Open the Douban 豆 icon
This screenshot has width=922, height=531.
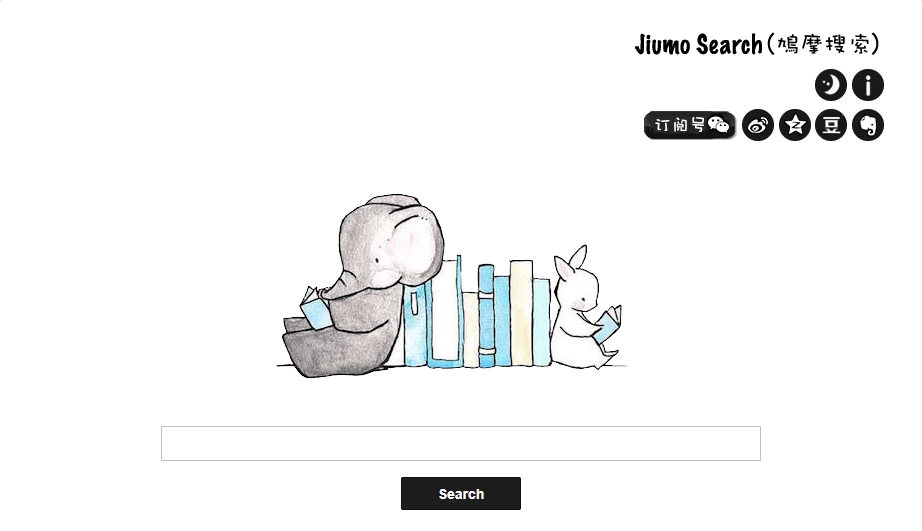831,125
